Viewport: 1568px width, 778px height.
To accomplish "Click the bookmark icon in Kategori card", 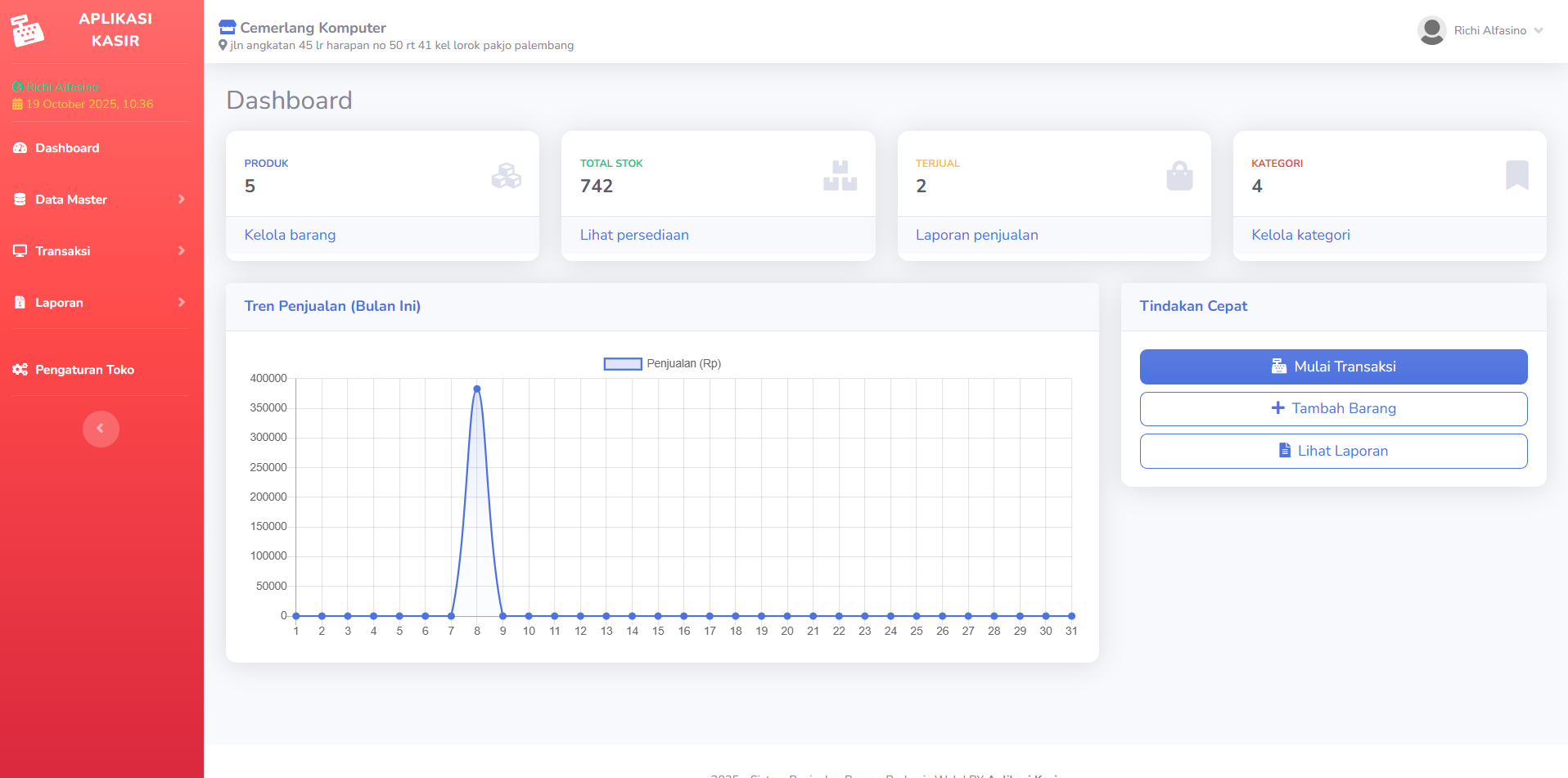I will tap(1516, 175).
